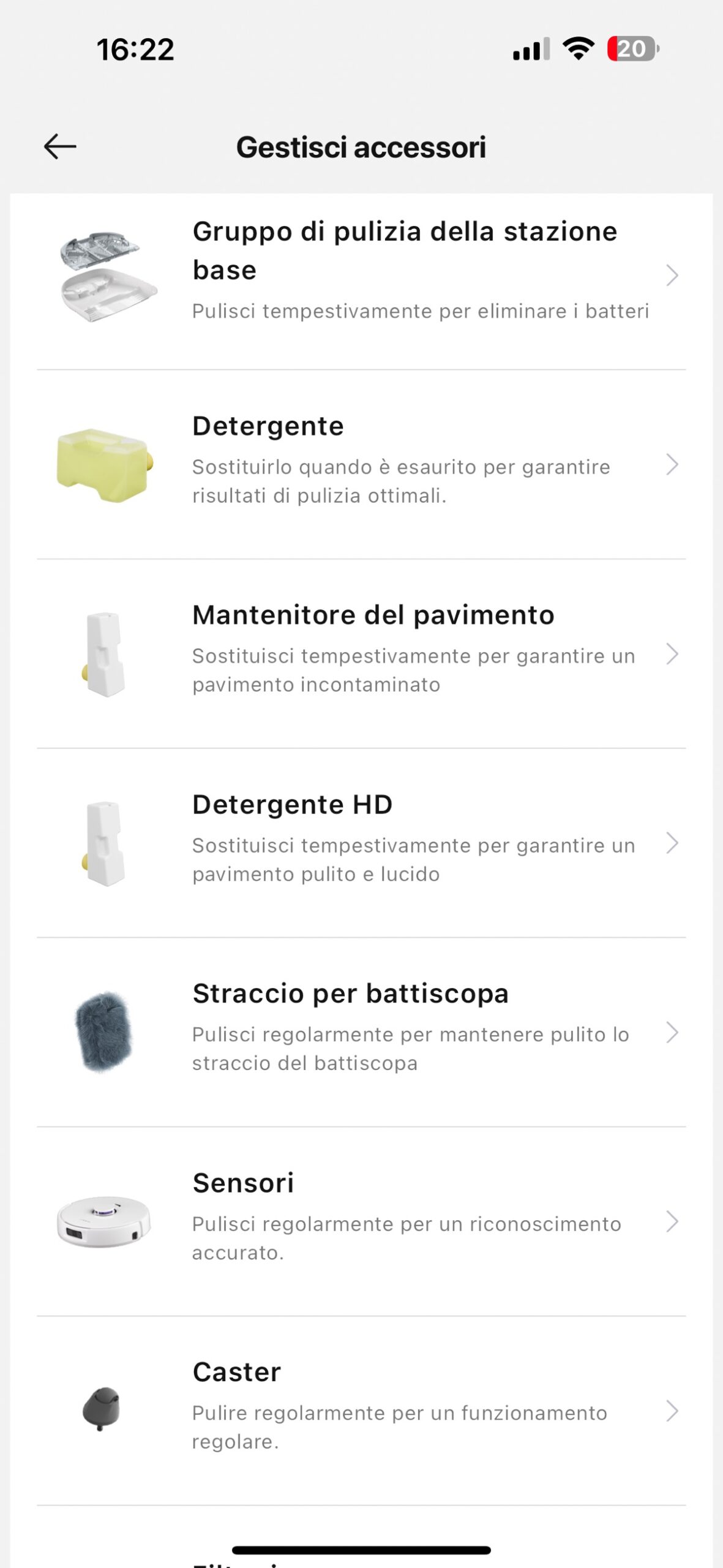
Task: Tap the fluffy baseboard mop image
Action: click(x=103, y=1033)
